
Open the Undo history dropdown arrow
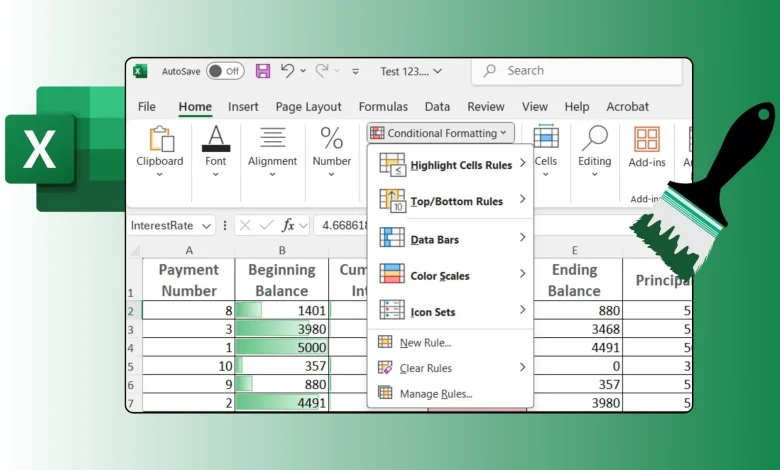[302, 71]
